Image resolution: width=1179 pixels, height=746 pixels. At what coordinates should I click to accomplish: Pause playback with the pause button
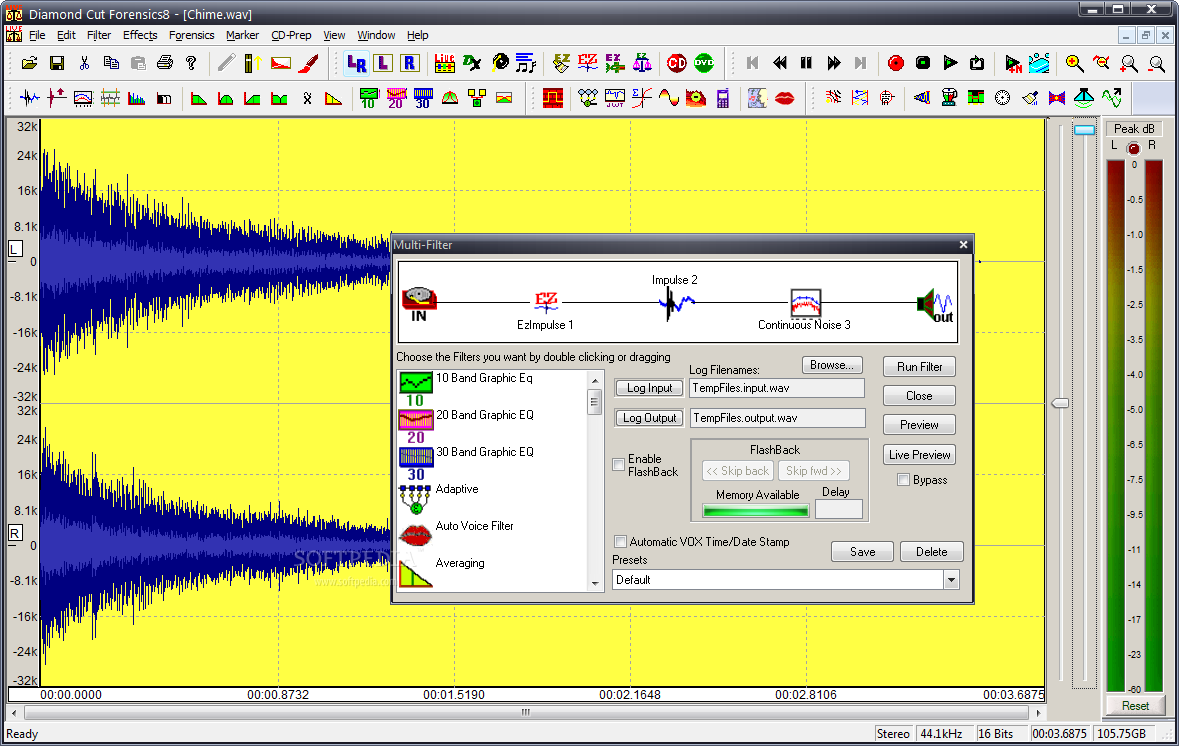click(806, 63)
